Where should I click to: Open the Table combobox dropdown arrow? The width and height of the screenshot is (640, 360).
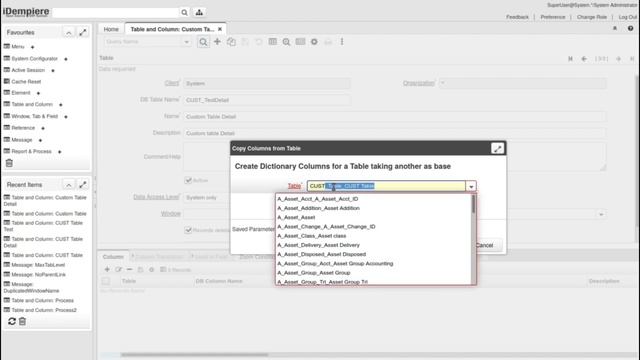(471, 186)
